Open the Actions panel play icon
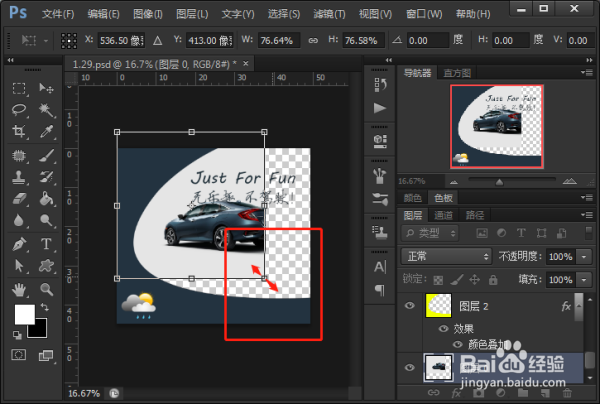Screen dimensions: 600x404 [380, 108]
